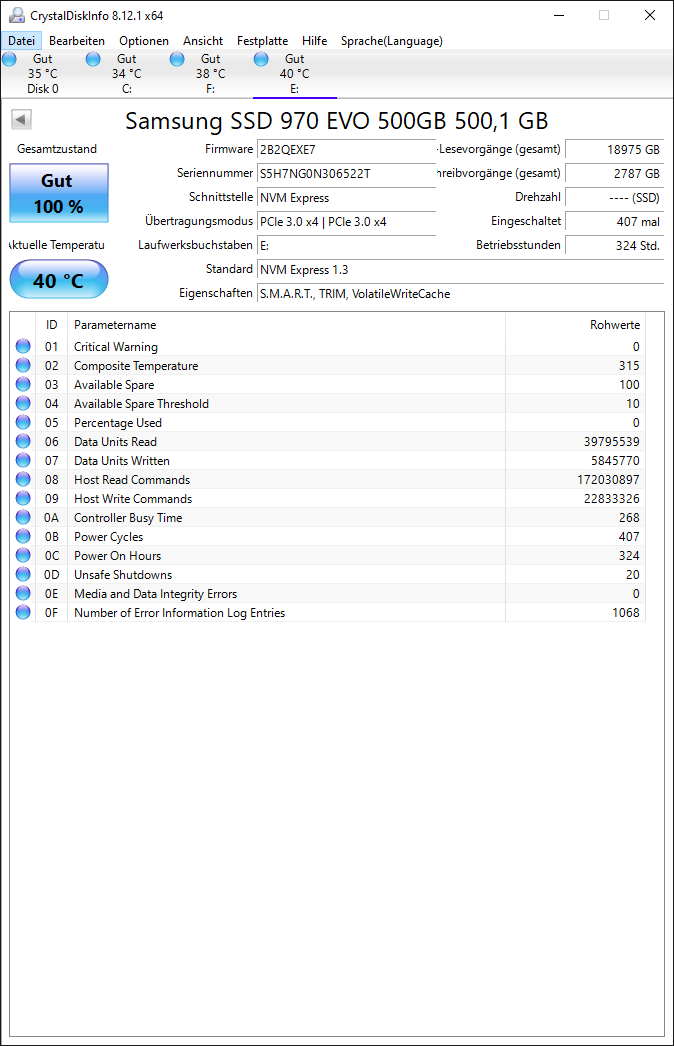
Task: Click the status orb for Percentage Used
Action: (23, 422)
